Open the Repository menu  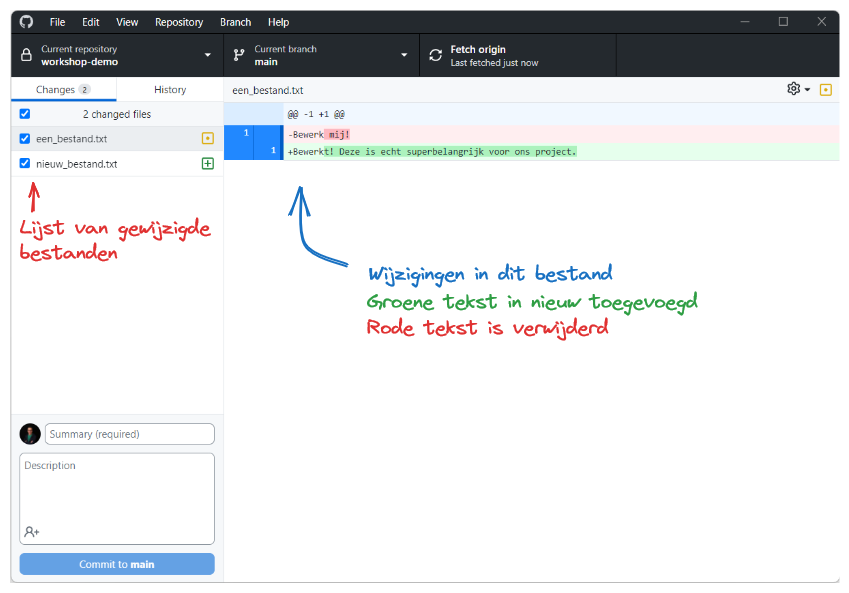pos(179,22)
